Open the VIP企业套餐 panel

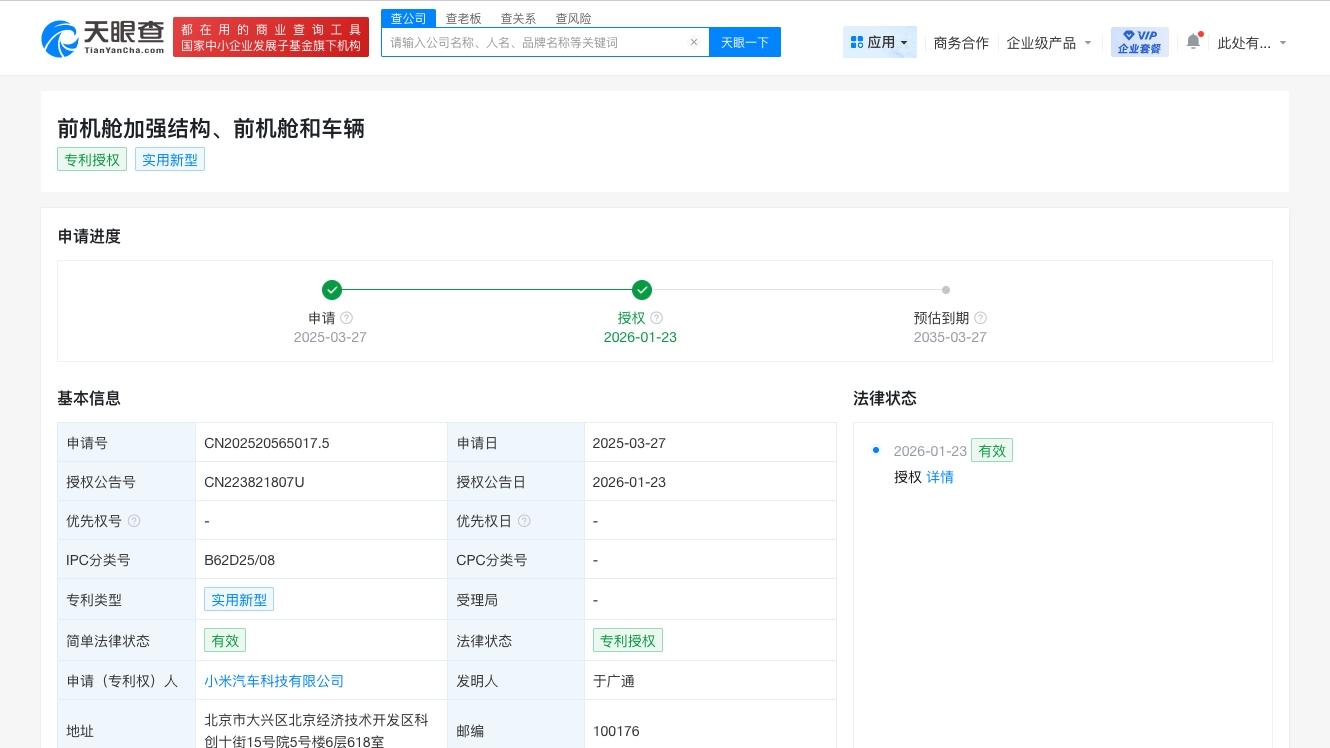click(1139, 42)
